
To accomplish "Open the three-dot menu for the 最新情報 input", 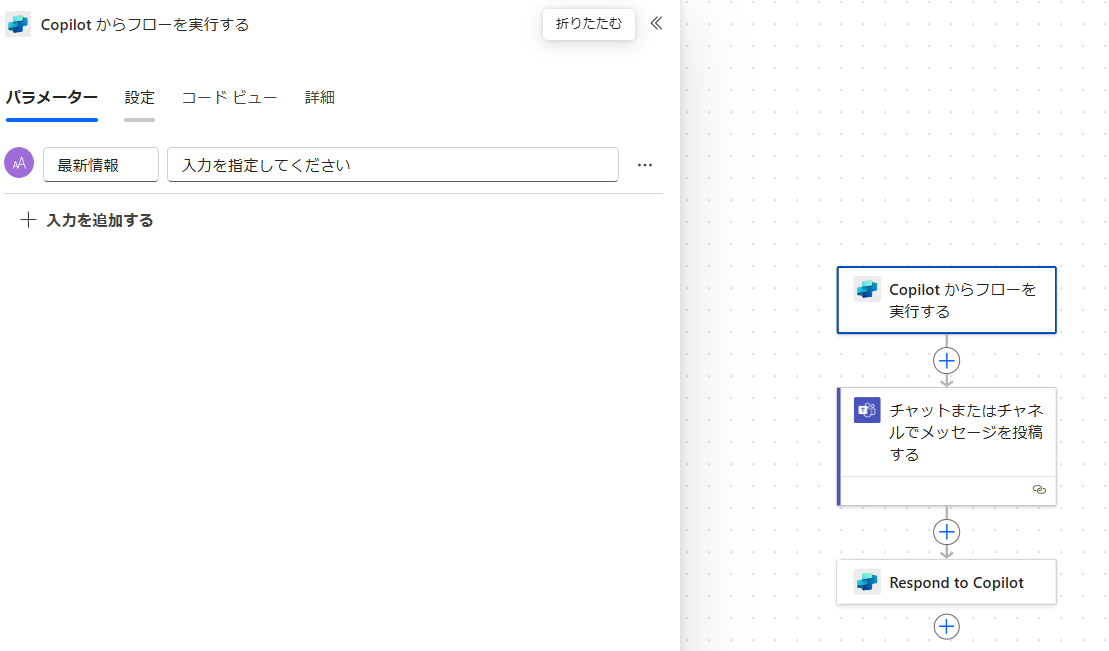I will [x=644, y=165].
